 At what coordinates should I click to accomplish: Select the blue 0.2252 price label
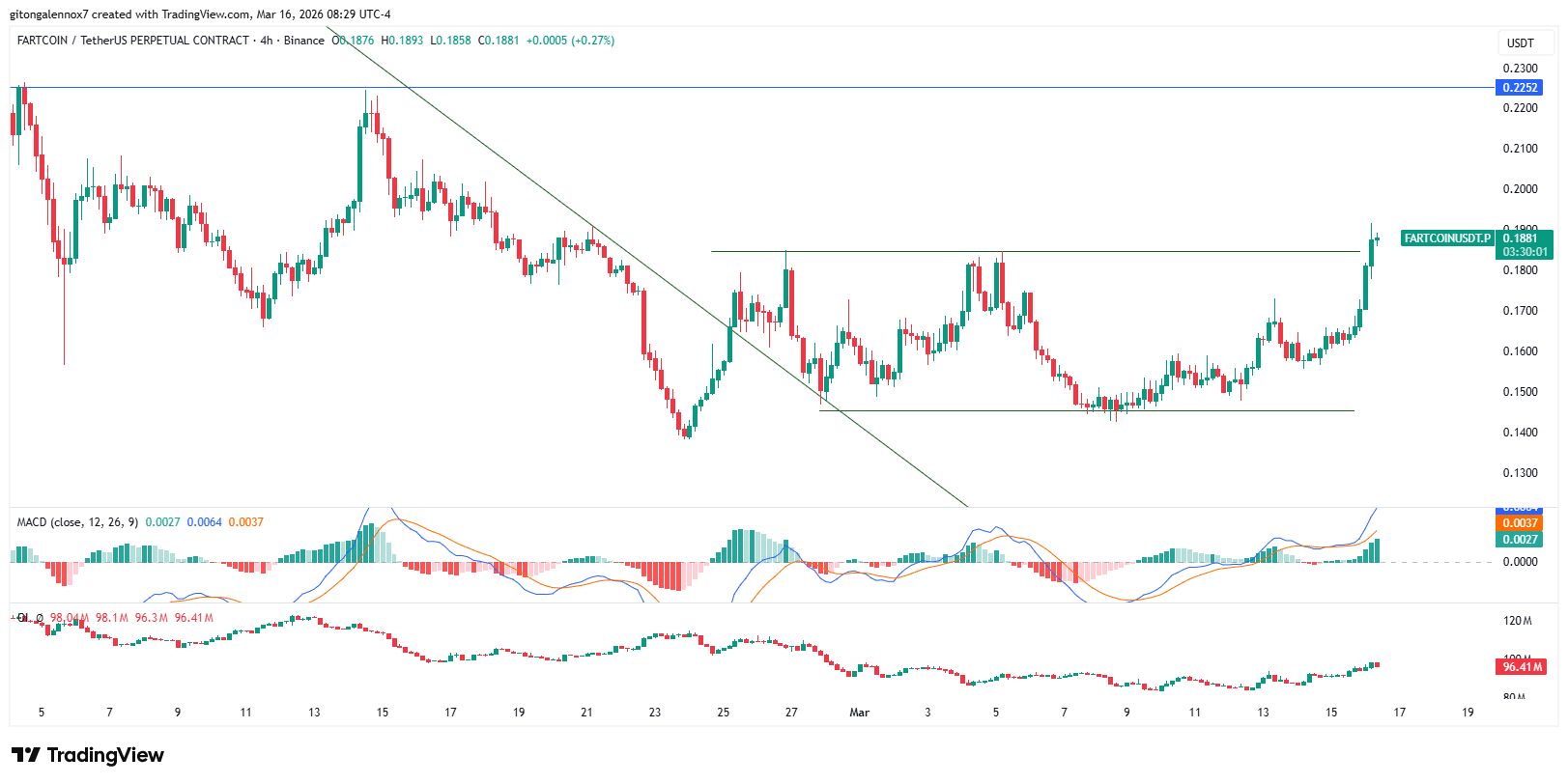(1520, 88)
